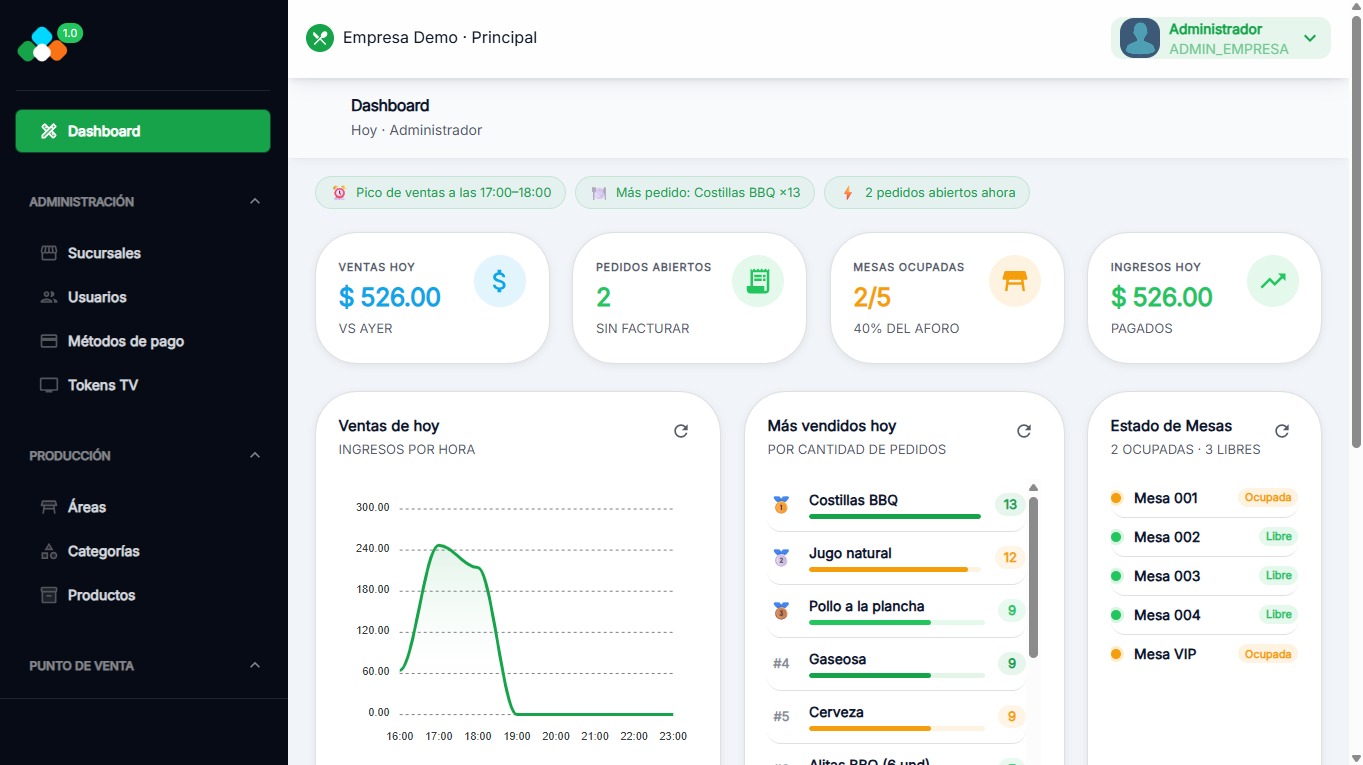Refresh the Más vendidos hoy list
The image size is (1363, 765).
[x=1023, y=430]
